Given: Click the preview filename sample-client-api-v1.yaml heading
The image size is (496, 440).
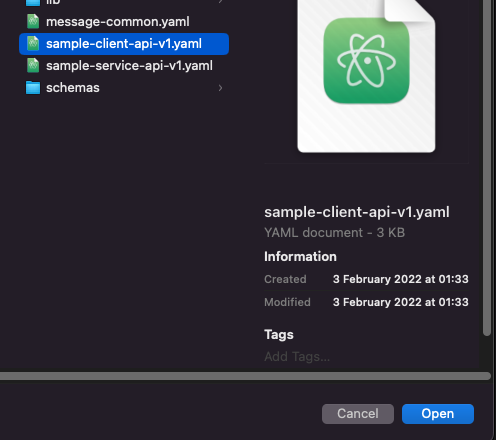Looking at the screenshot, I should coord(357,212).
